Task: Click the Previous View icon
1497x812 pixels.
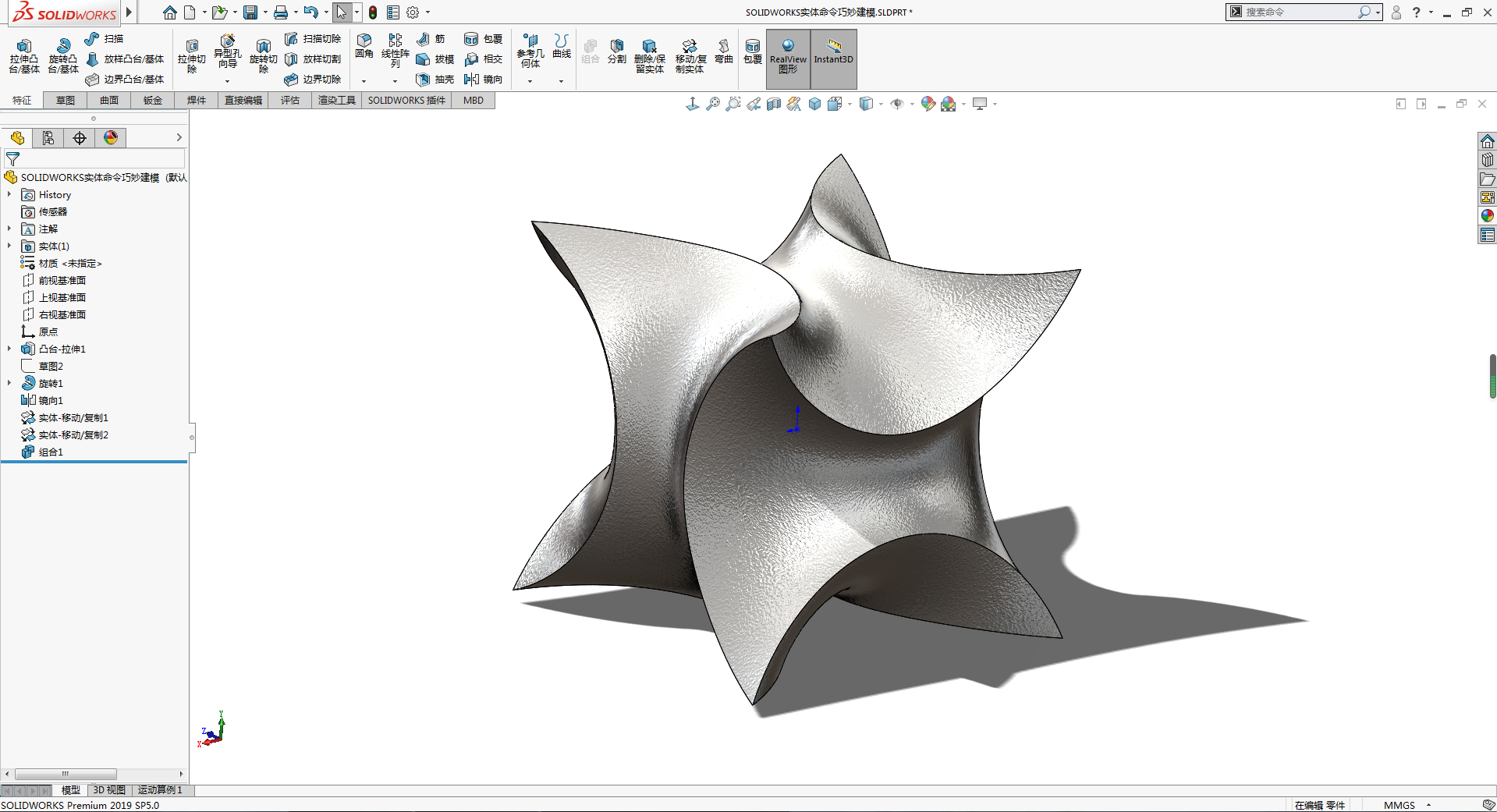Action: pos(754,104)
